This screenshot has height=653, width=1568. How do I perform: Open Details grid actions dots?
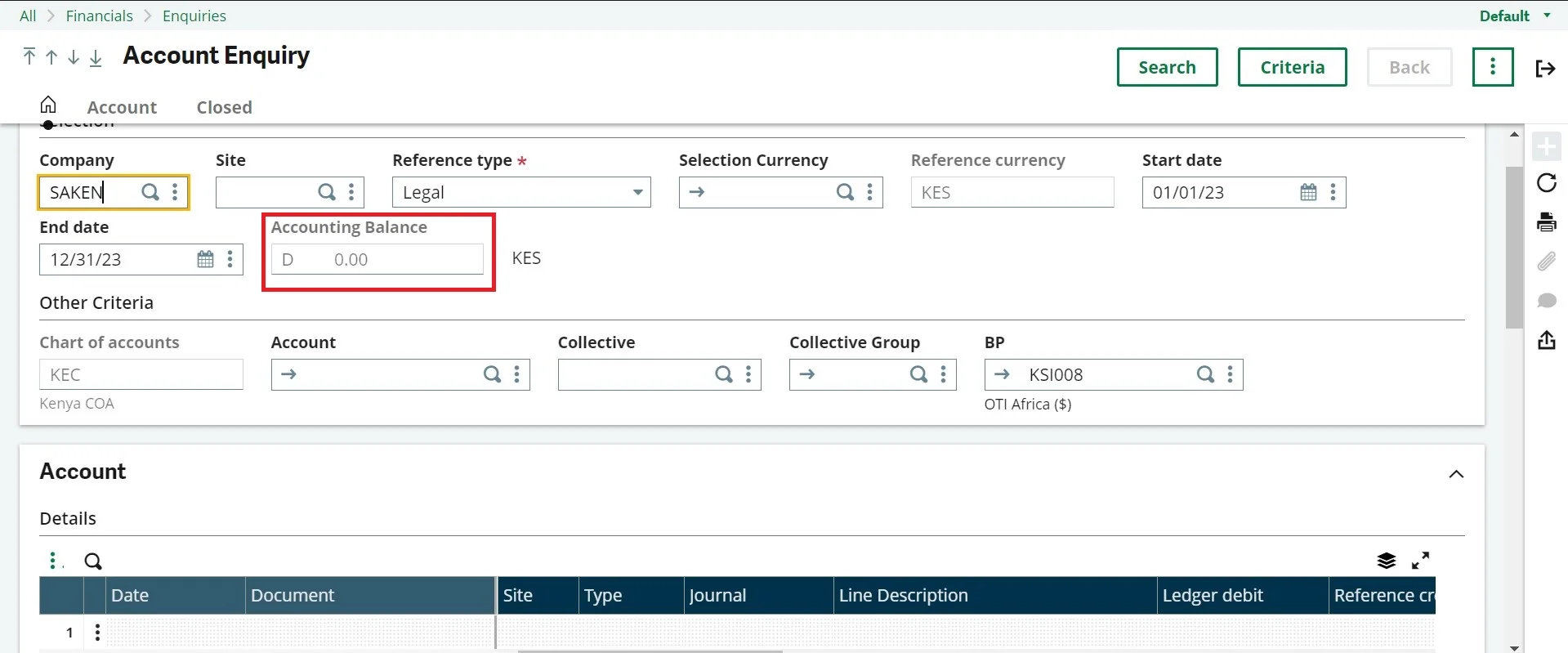tap(53, 561)
